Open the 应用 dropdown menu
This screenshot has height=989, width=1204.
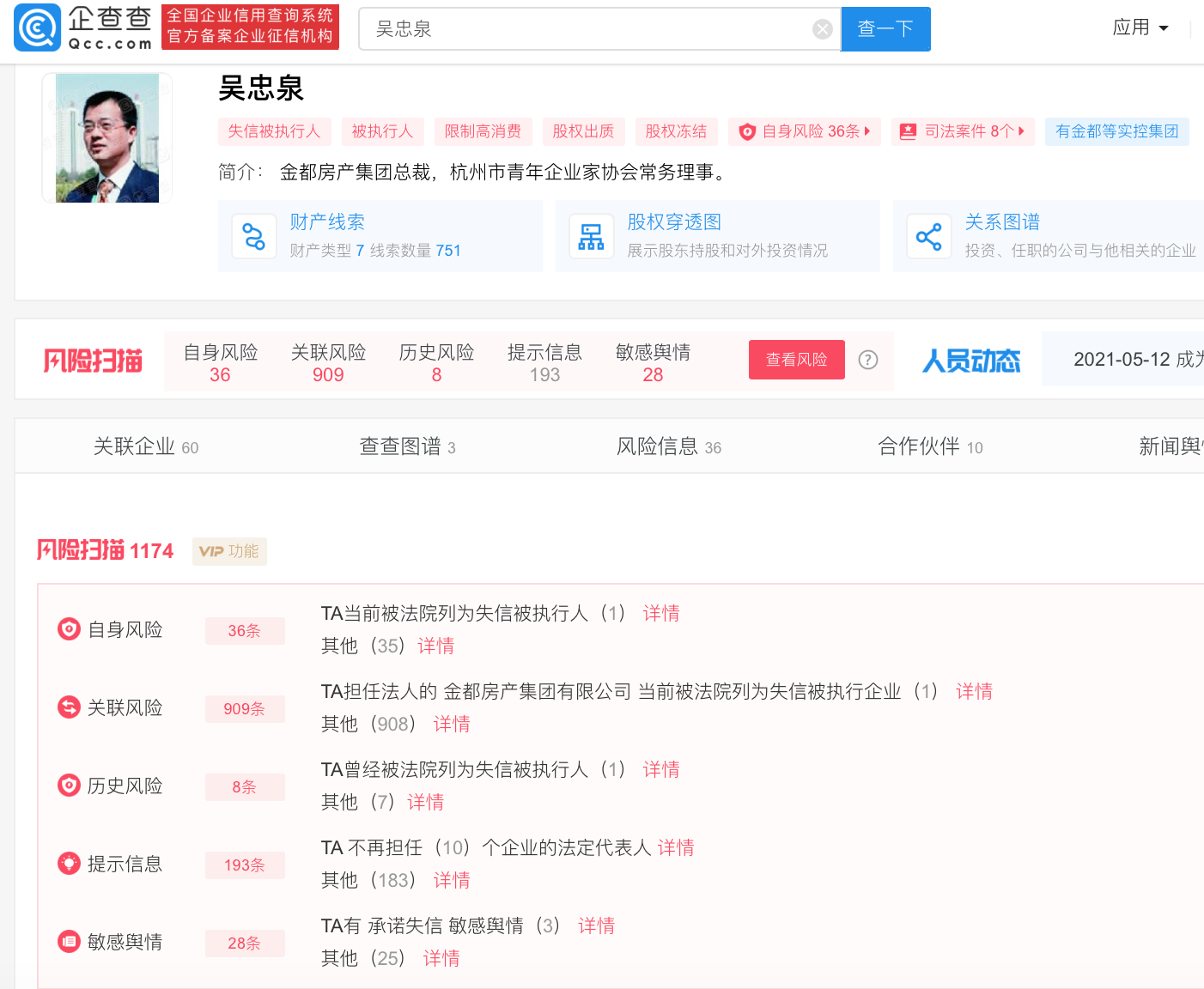1140,27
